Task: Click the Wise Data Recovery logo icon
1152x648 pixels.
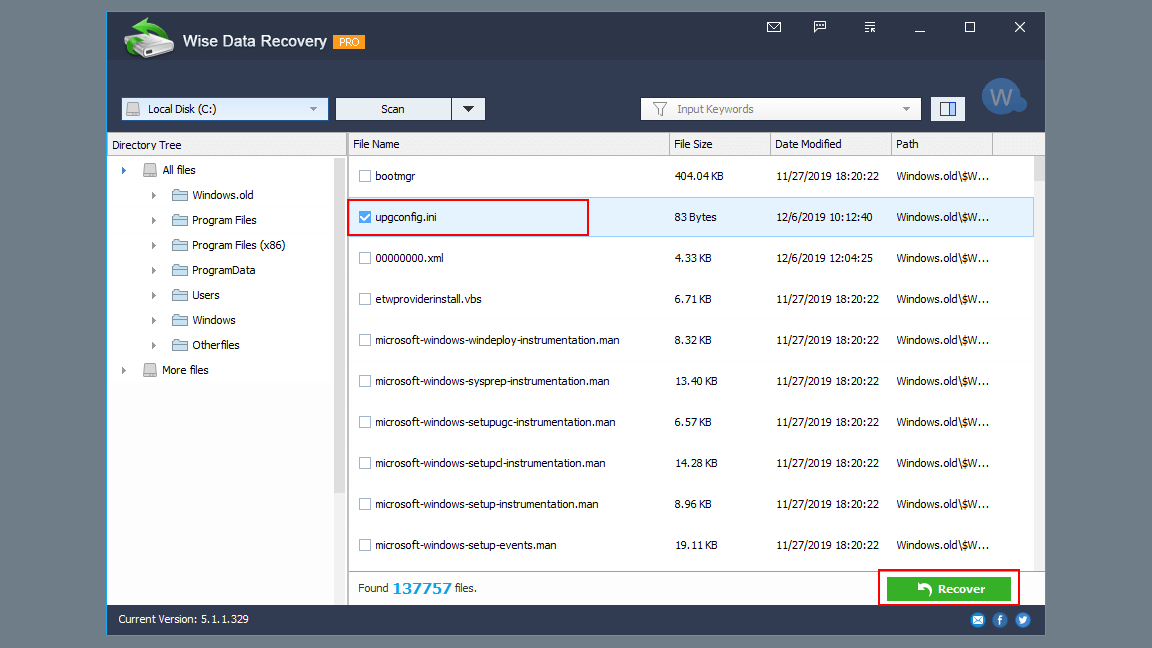Action: click(148, 38)
